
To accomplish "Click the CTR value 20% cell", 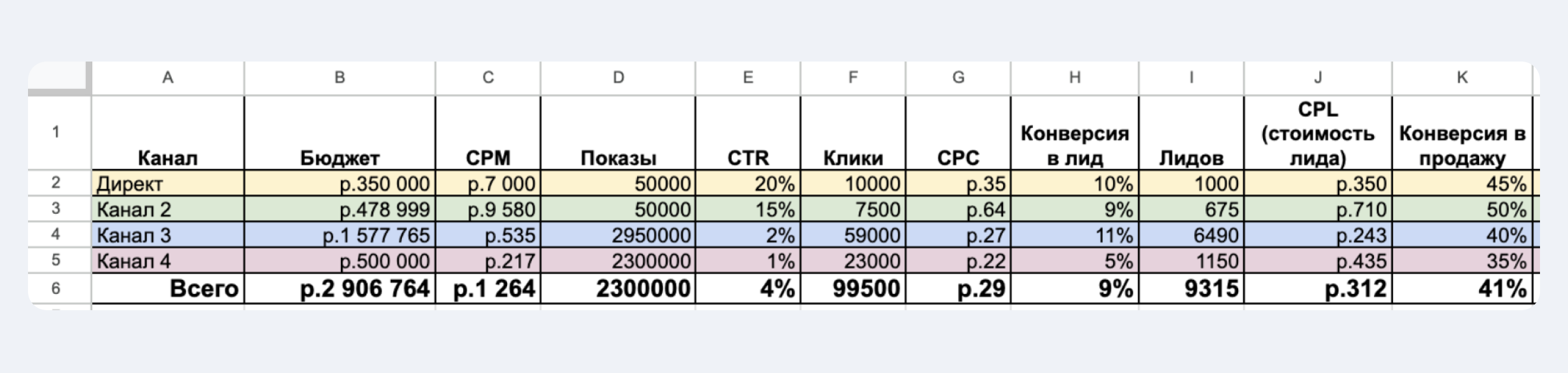I will click(747, 184).
